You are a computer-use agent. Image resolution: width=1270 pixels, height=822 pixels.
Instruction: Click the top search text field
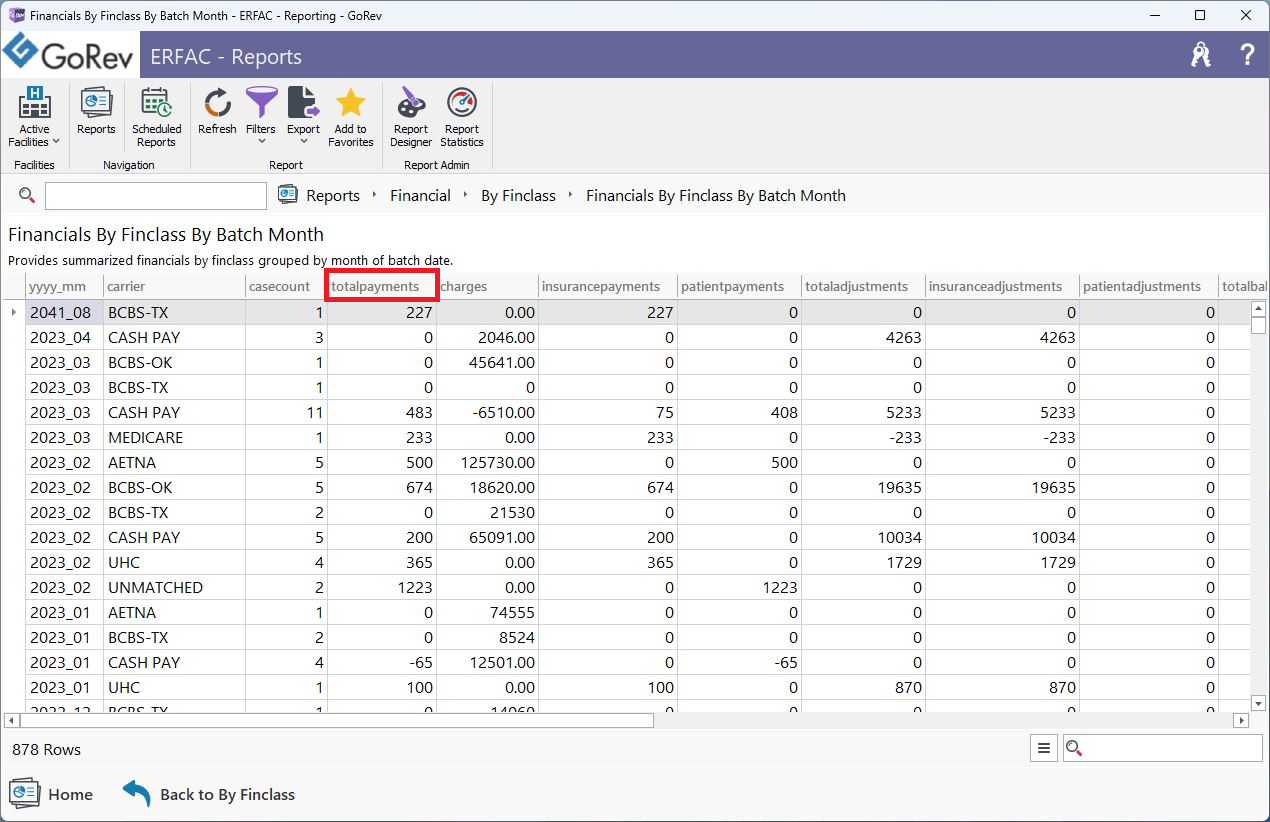tap(156, 196)
